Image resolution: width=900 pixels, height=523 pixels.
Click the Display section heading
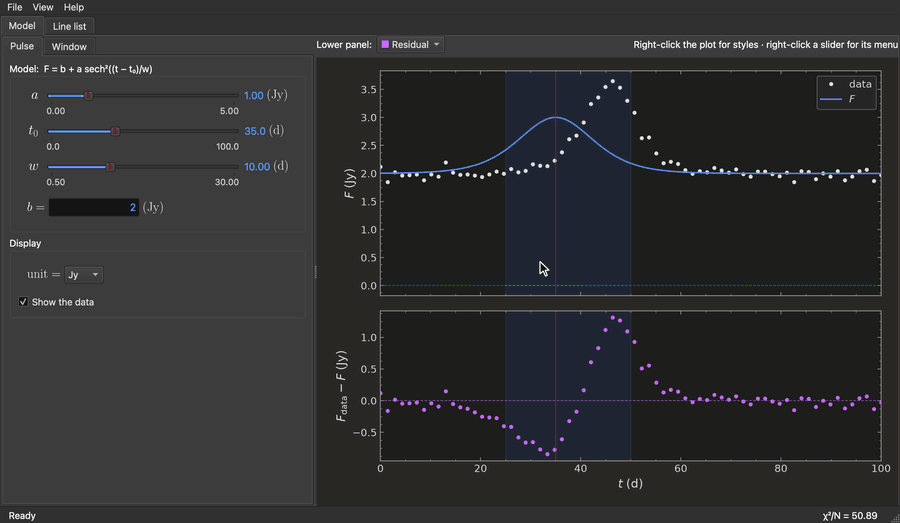25,243
